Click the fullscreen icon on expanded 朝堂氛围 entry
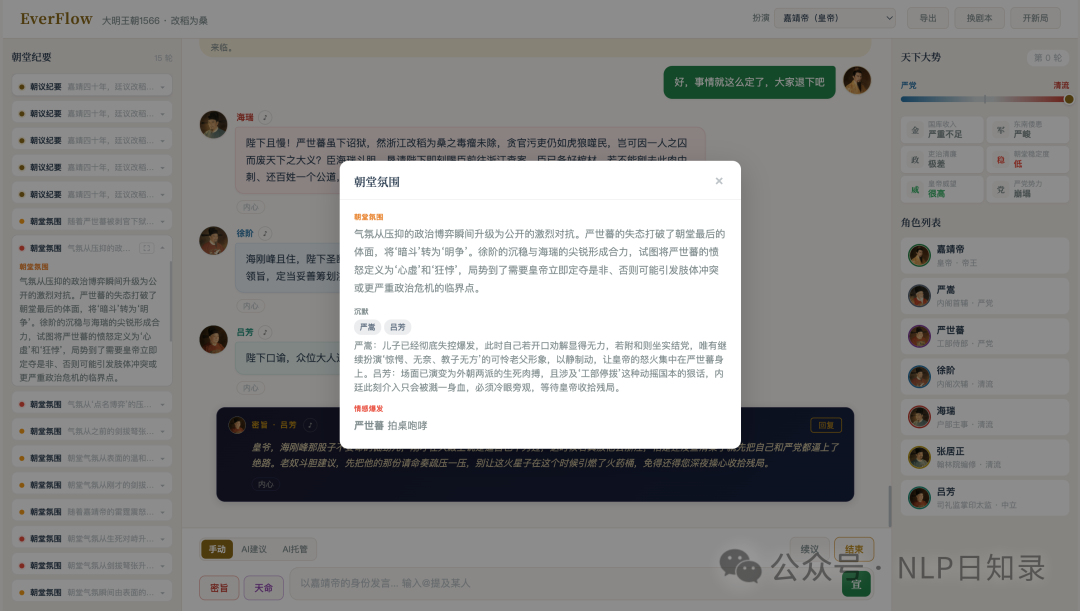Viewport: 1080px width, 611px height. (147, 247)
